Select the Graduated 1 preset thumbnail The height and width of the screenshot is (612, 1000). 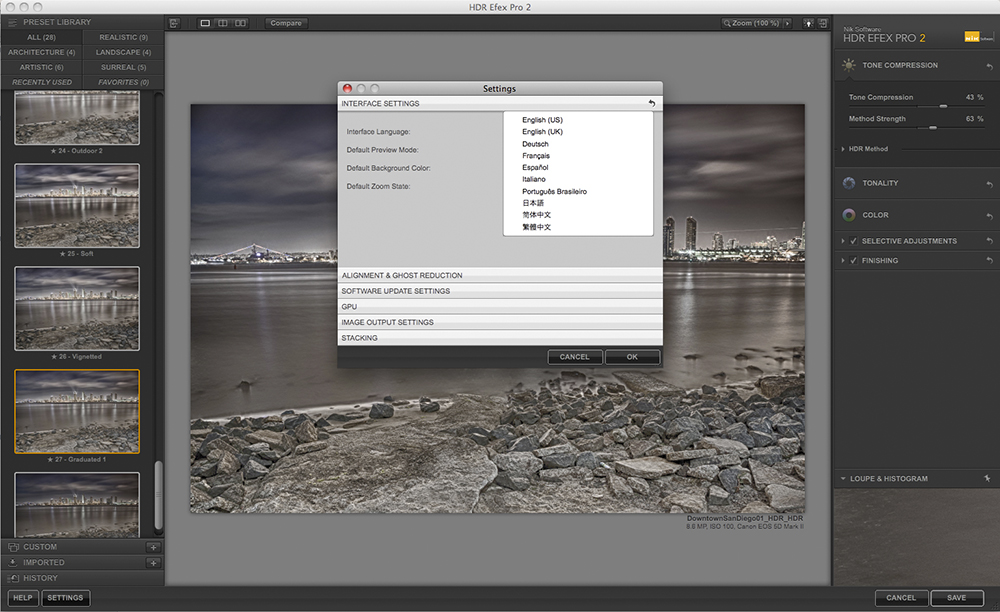(x=77, y=411)
